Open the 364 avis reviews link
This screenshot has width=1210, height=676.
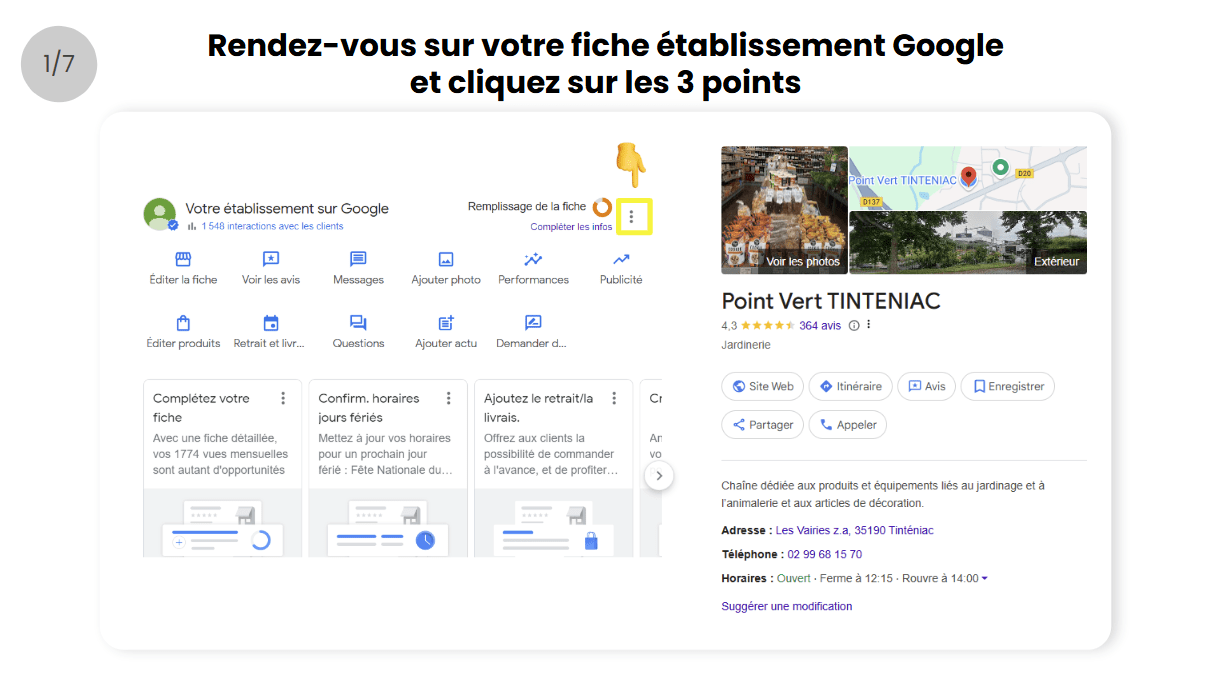click(820, 325)
